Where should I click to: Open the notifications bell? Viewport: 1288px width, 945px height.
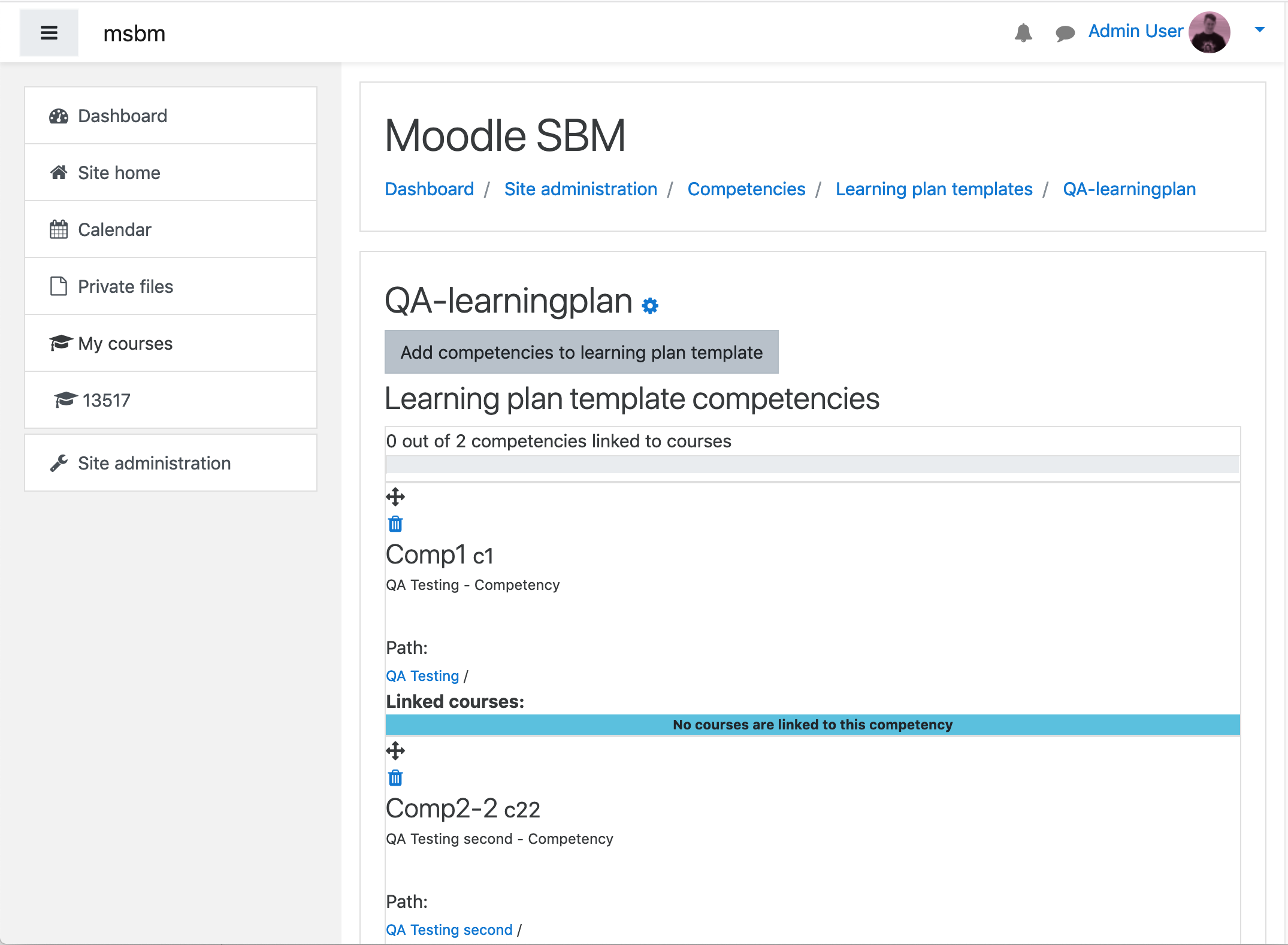click(1023, 32)
